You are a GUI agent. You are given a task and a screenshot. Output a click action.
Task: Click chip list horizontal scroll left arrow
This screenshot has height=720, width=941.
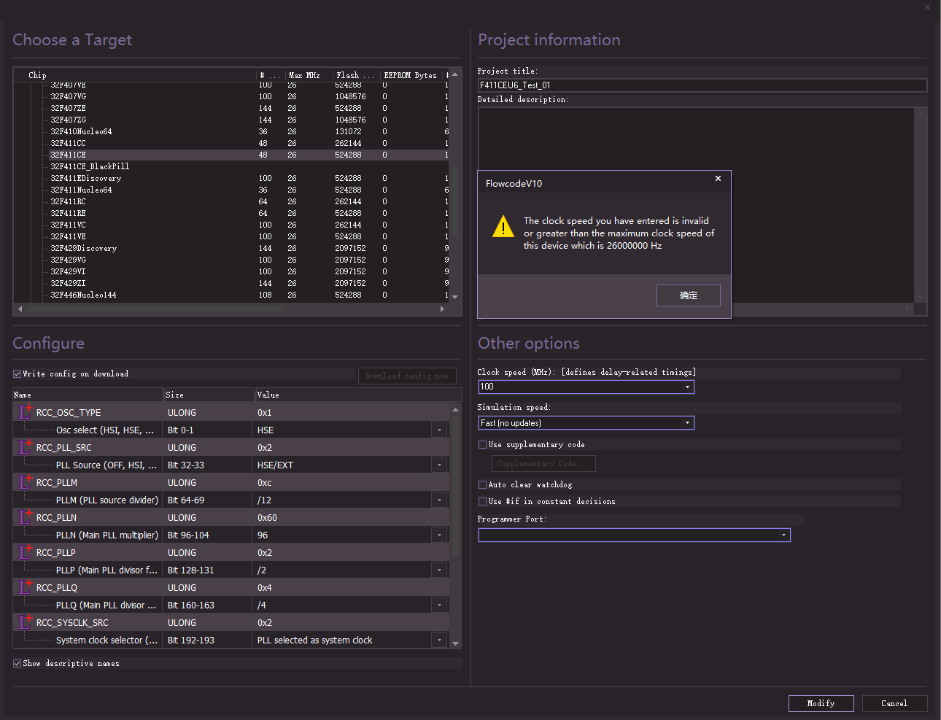20,309
